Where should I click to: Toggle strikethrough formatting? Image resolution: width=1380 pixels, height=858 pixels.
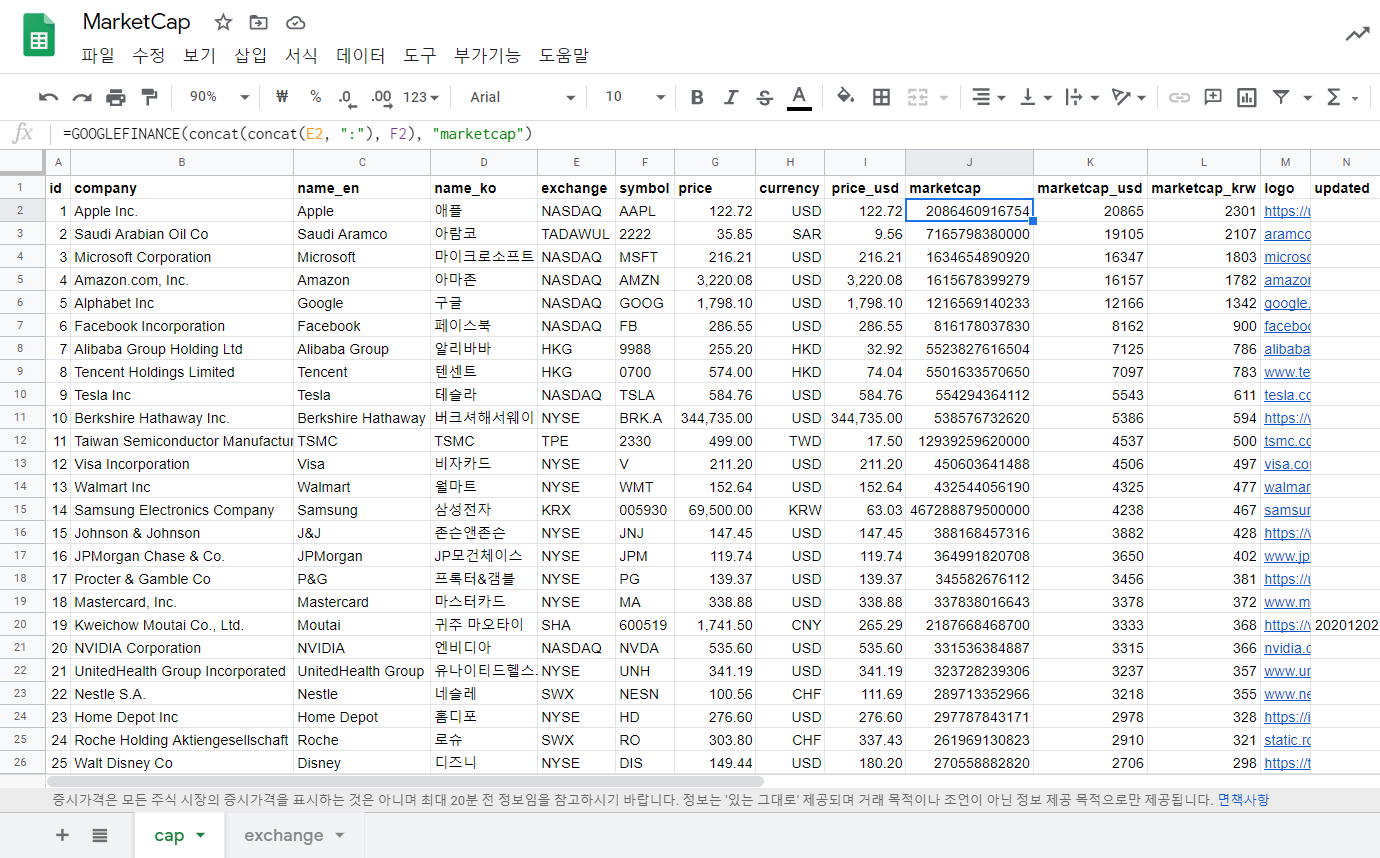point(765,97)
